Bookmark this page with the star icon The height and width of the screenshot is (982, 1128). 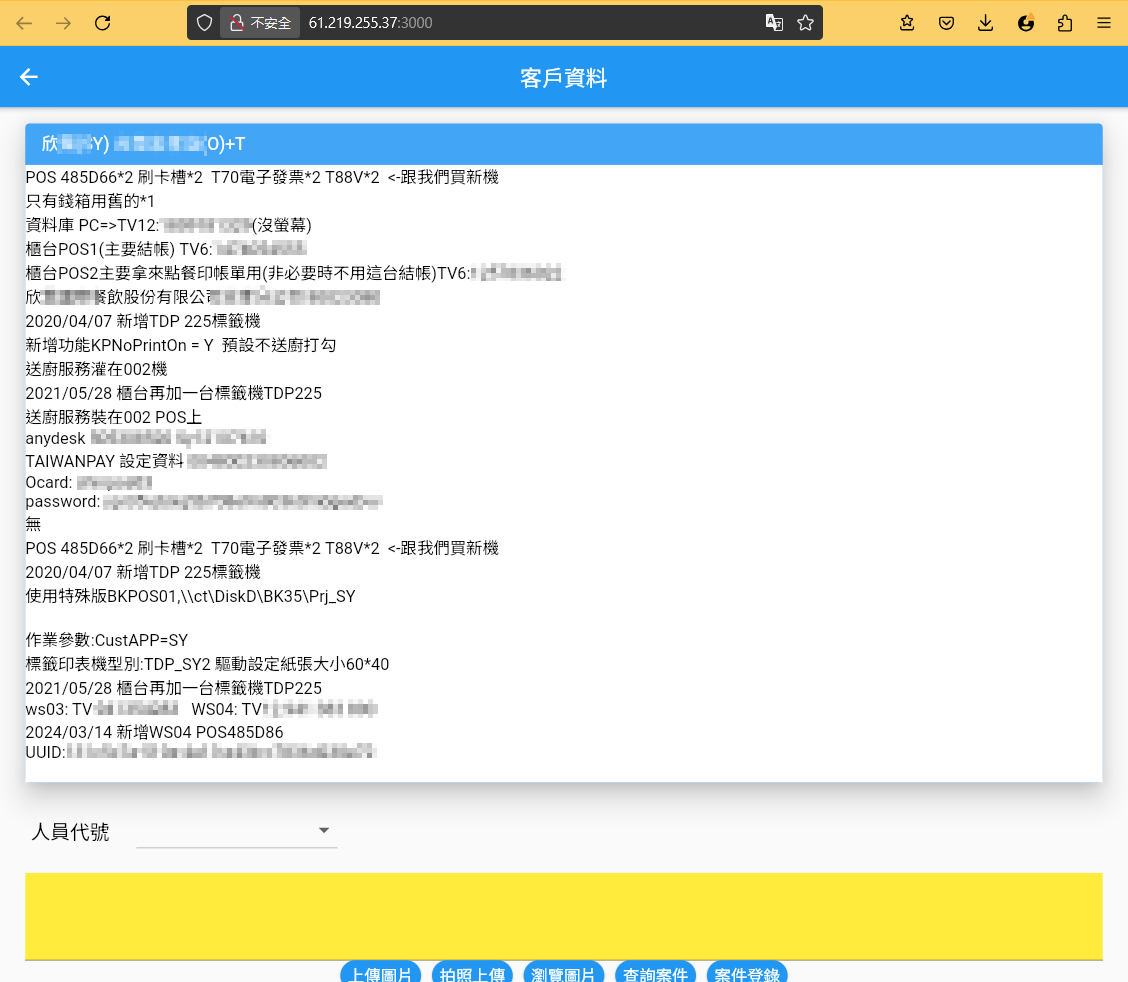(806, 23)
